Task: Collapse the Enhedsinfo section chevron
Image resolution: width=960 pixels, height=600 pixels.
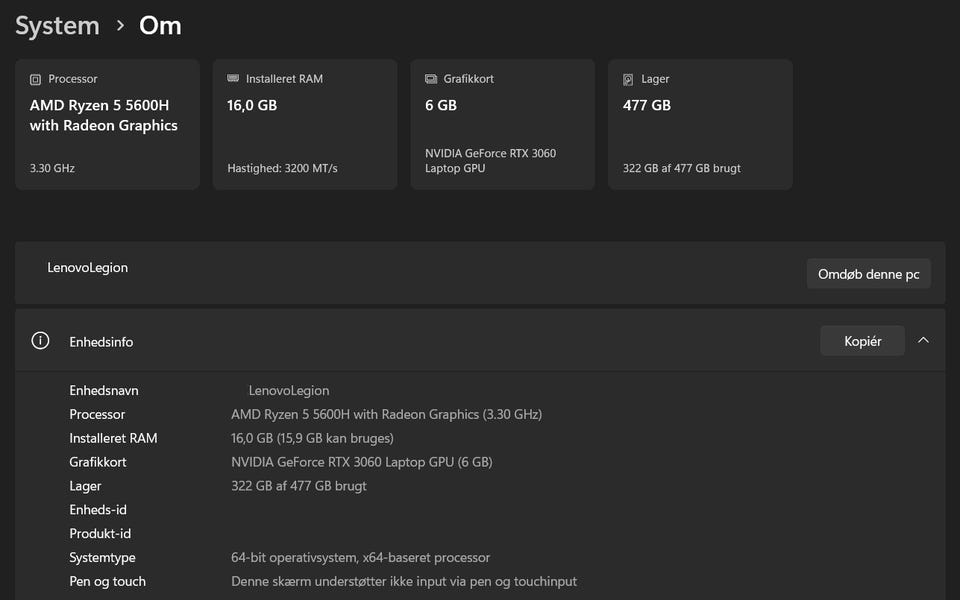Action: click(x=923, y=340)
